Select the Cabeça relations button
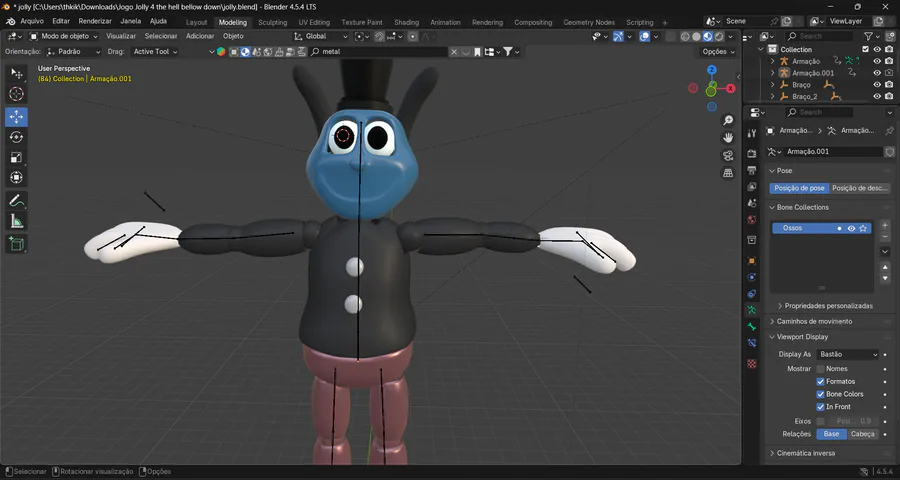The image size is (900, 480). tap(863, 434)
